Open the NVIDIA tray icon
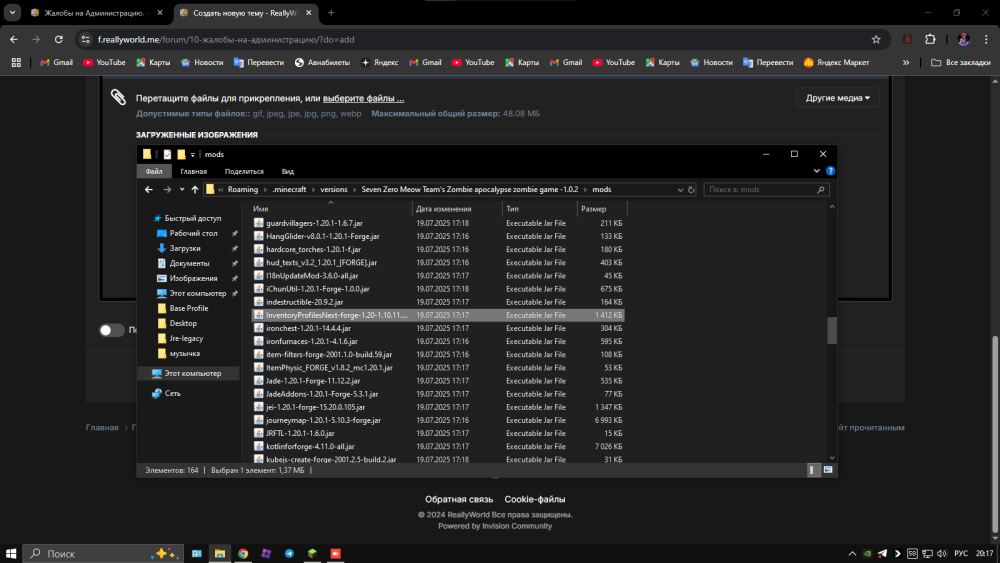Image resolution: width=1000 pixels, height=563 pixels. [x=867, y=553]
